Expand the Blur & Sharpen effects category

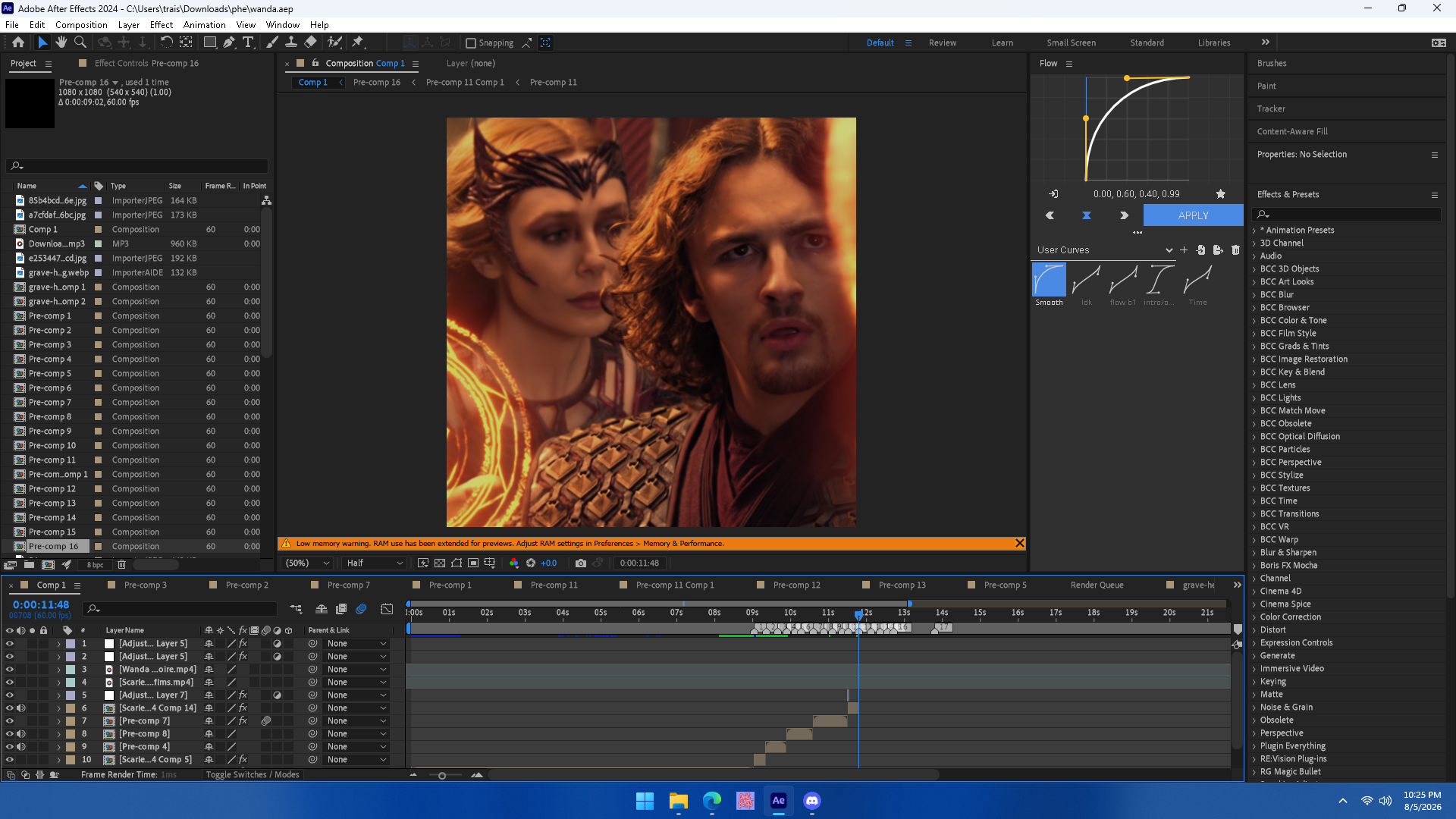tap(1254, 553)
